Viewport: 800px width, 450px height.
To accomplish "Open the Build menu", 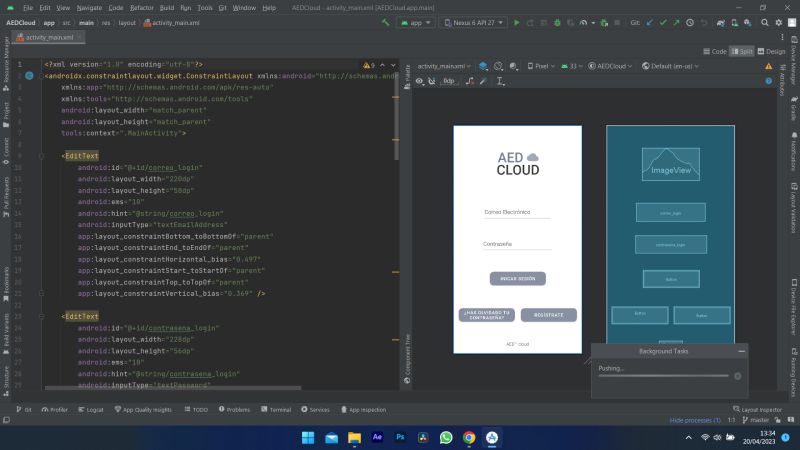I will [166, 8].
